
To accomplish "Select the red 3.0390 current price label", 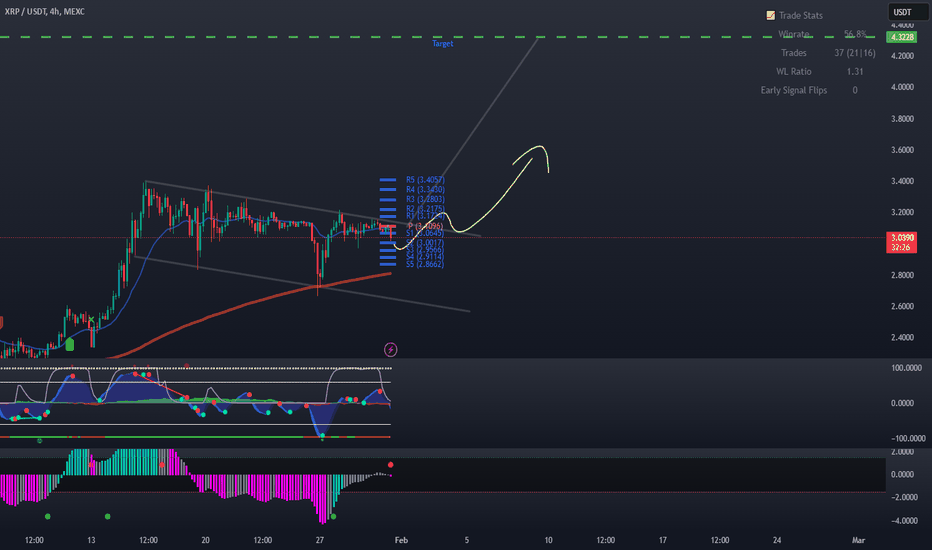I will [901, 237].
